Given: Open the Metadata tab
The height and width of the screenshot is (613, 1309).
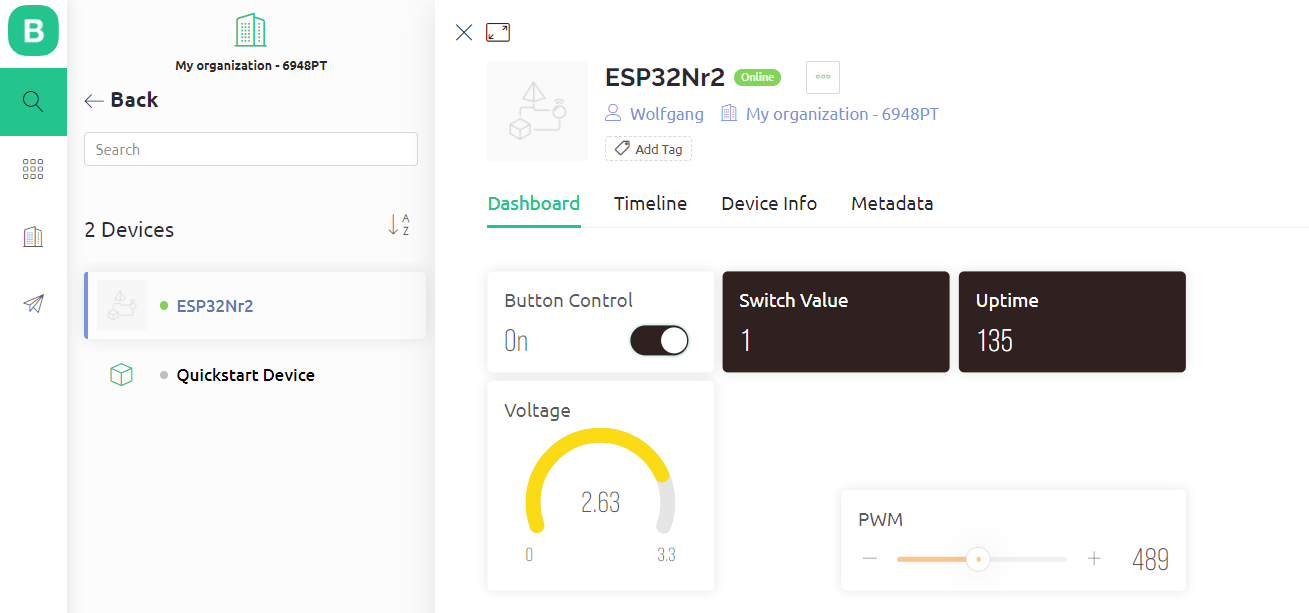Looking at the screenshot, I should pyautogui.click(x=892, y=204).
